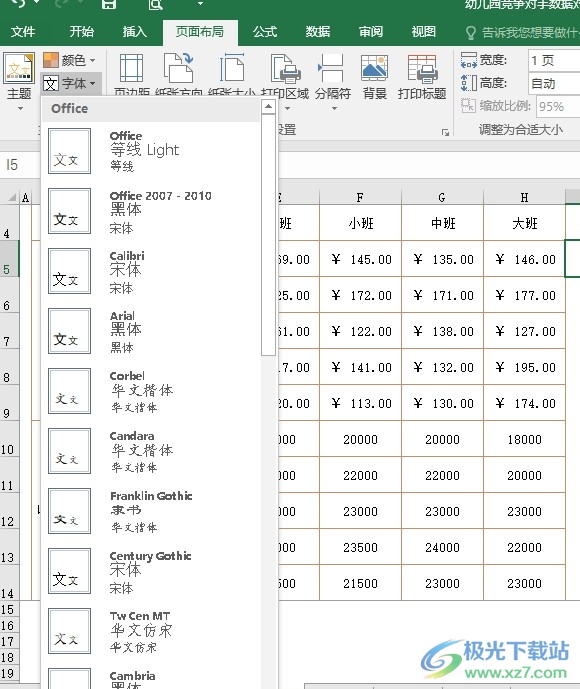Pick the Corbel font theme thumbnail
Viewport: 580px width, 689px height.
69,391
